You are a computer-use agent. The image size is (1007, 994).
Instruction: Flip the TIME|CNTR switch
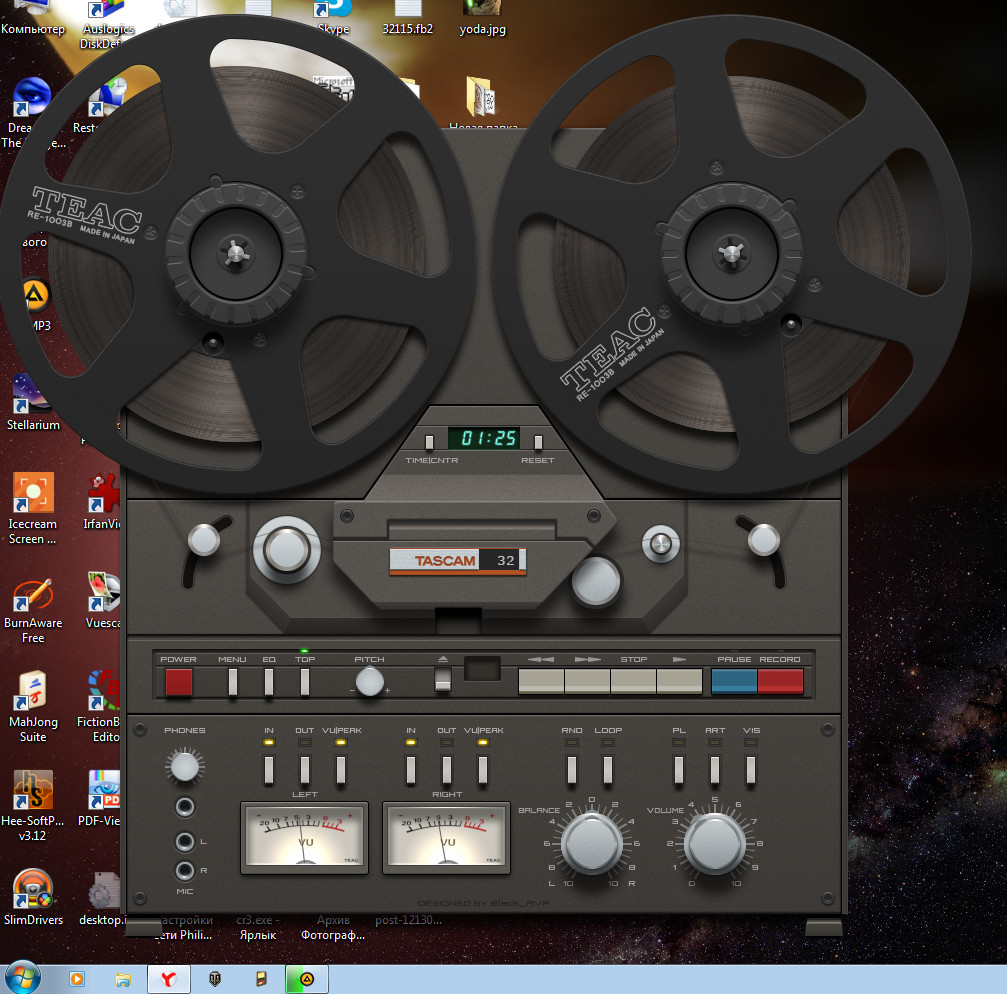(430, 442)
